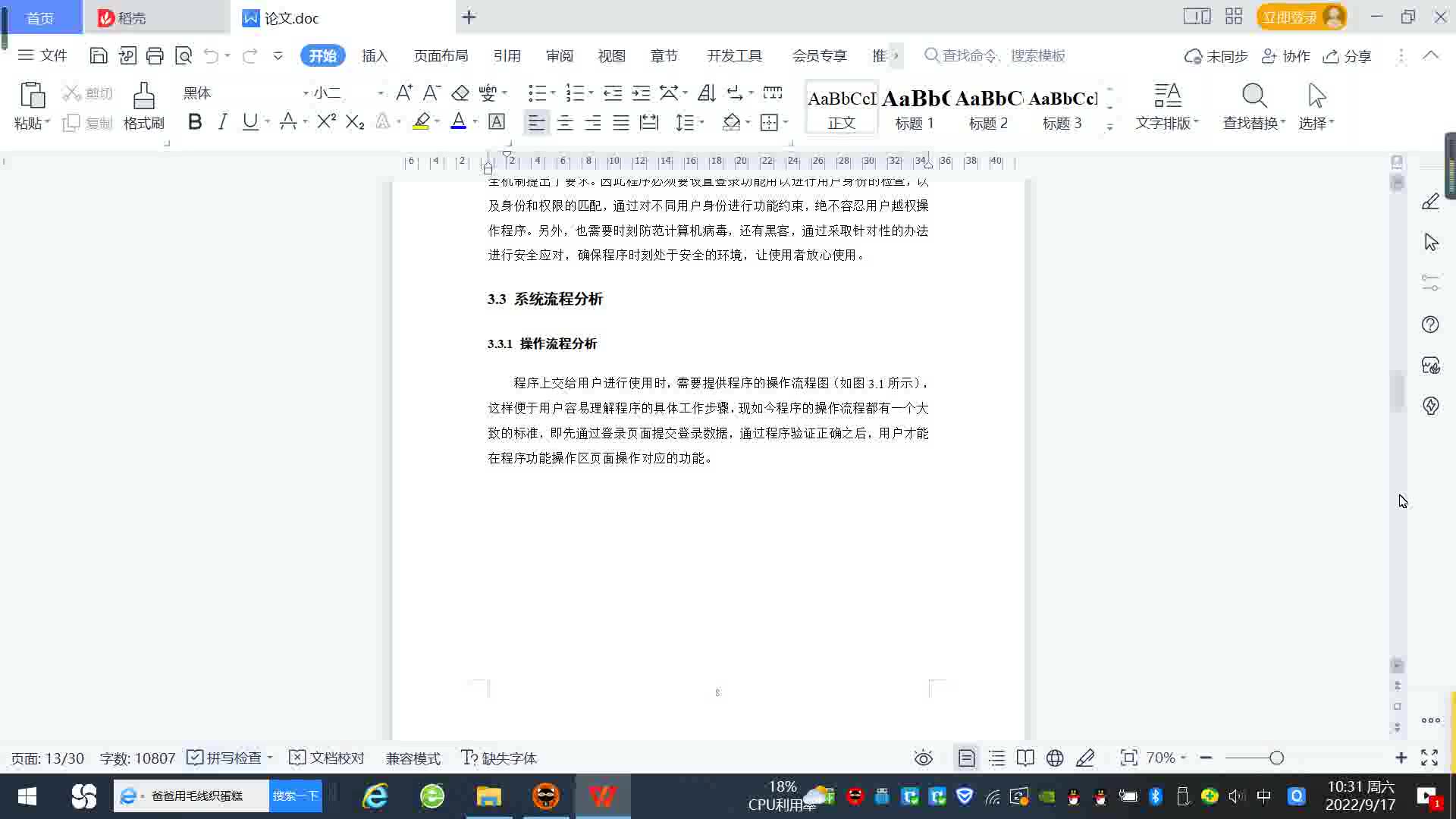The image size is (1456, 819).
Task: Click the center alignment icon
Action: click(x=565, y=123)
